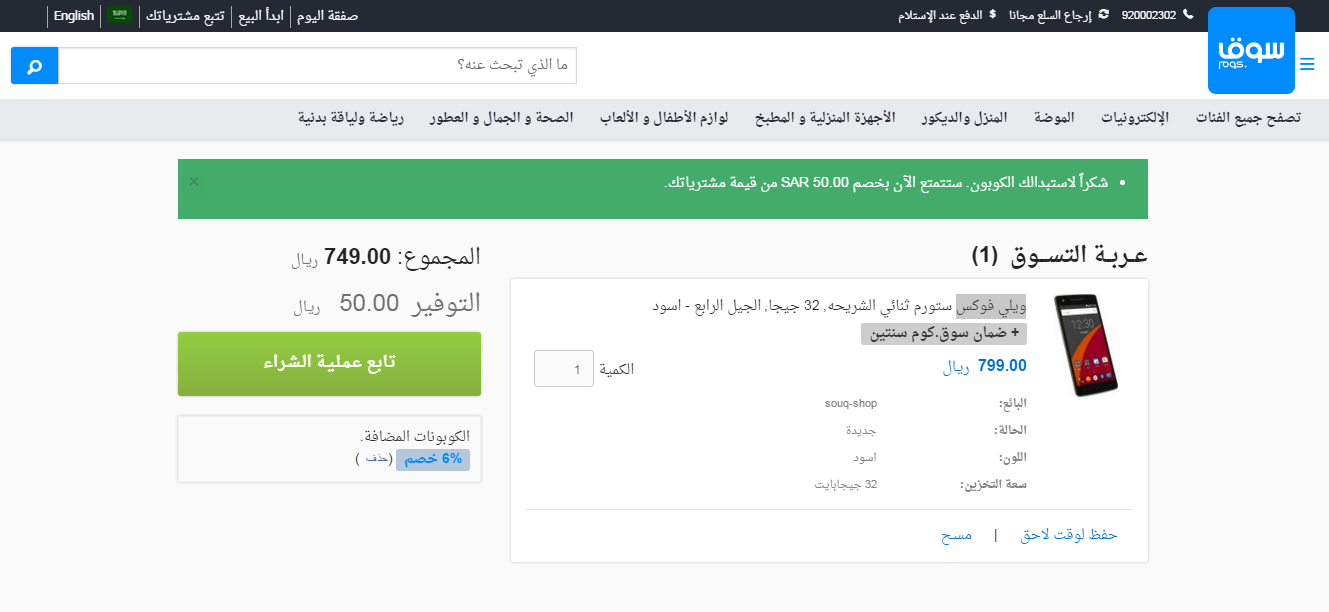
Task: Click the phone icon next to 920002302
Action: tap(1188, 15)
